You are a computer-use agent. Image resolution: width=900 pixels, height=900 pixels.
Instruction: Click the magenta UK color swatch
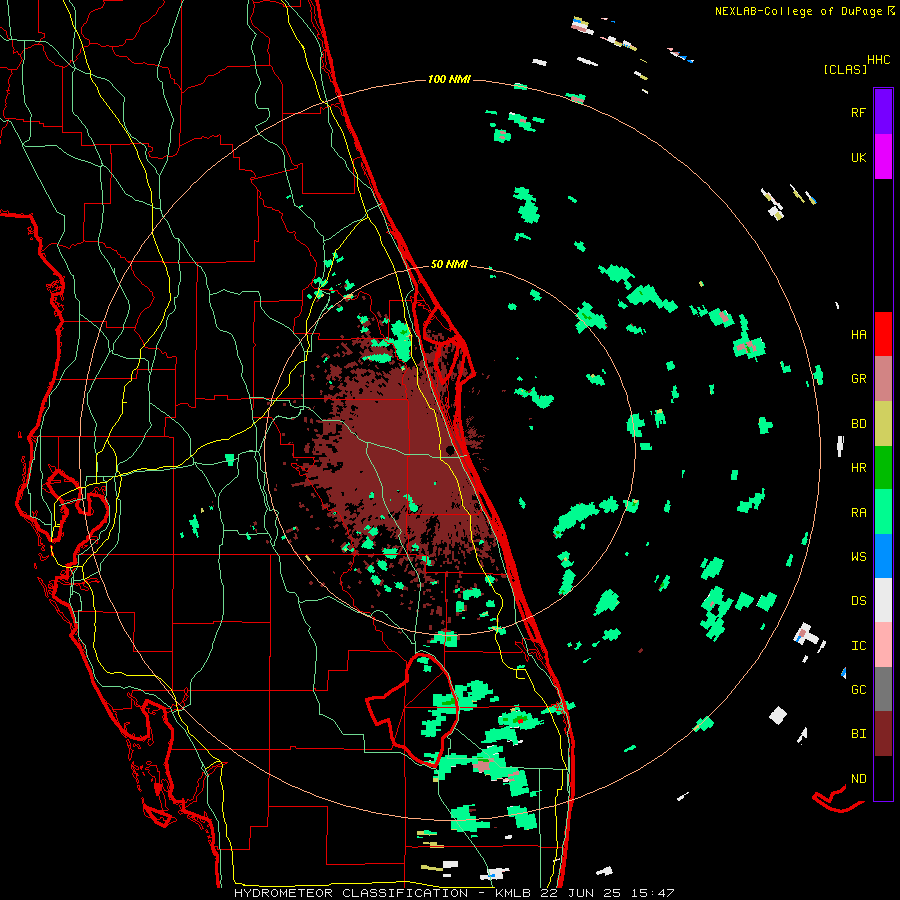[883, 157]
